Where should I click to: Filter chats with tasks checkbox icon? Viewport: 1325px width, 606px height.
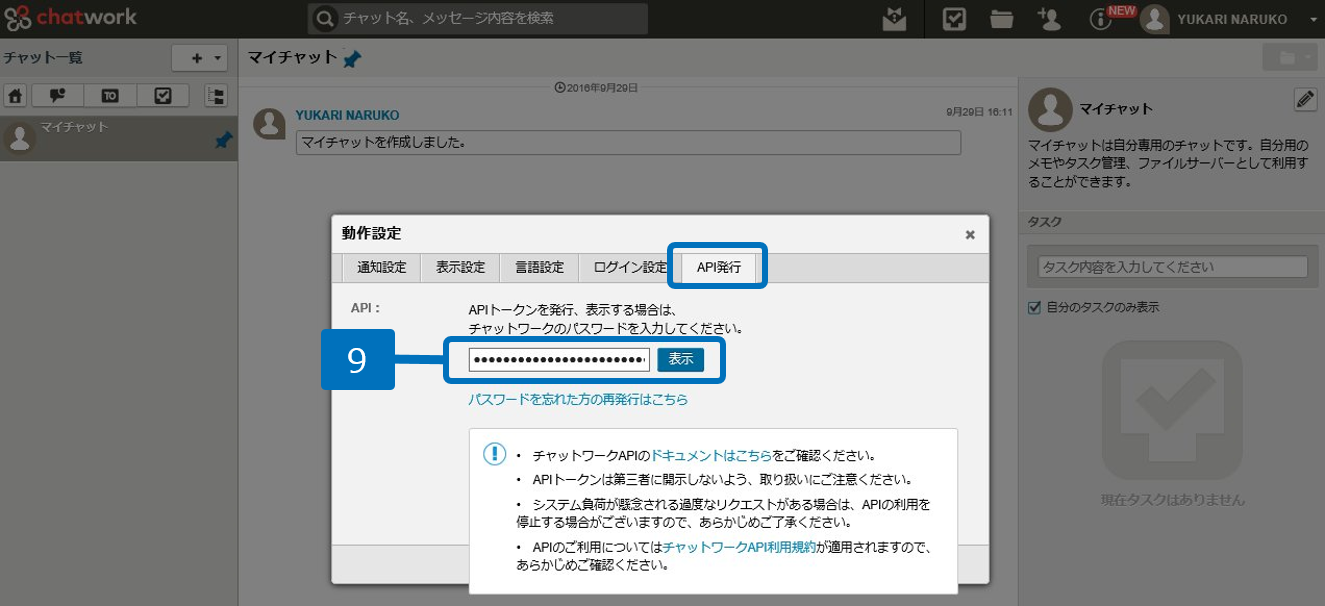[163, 96]
